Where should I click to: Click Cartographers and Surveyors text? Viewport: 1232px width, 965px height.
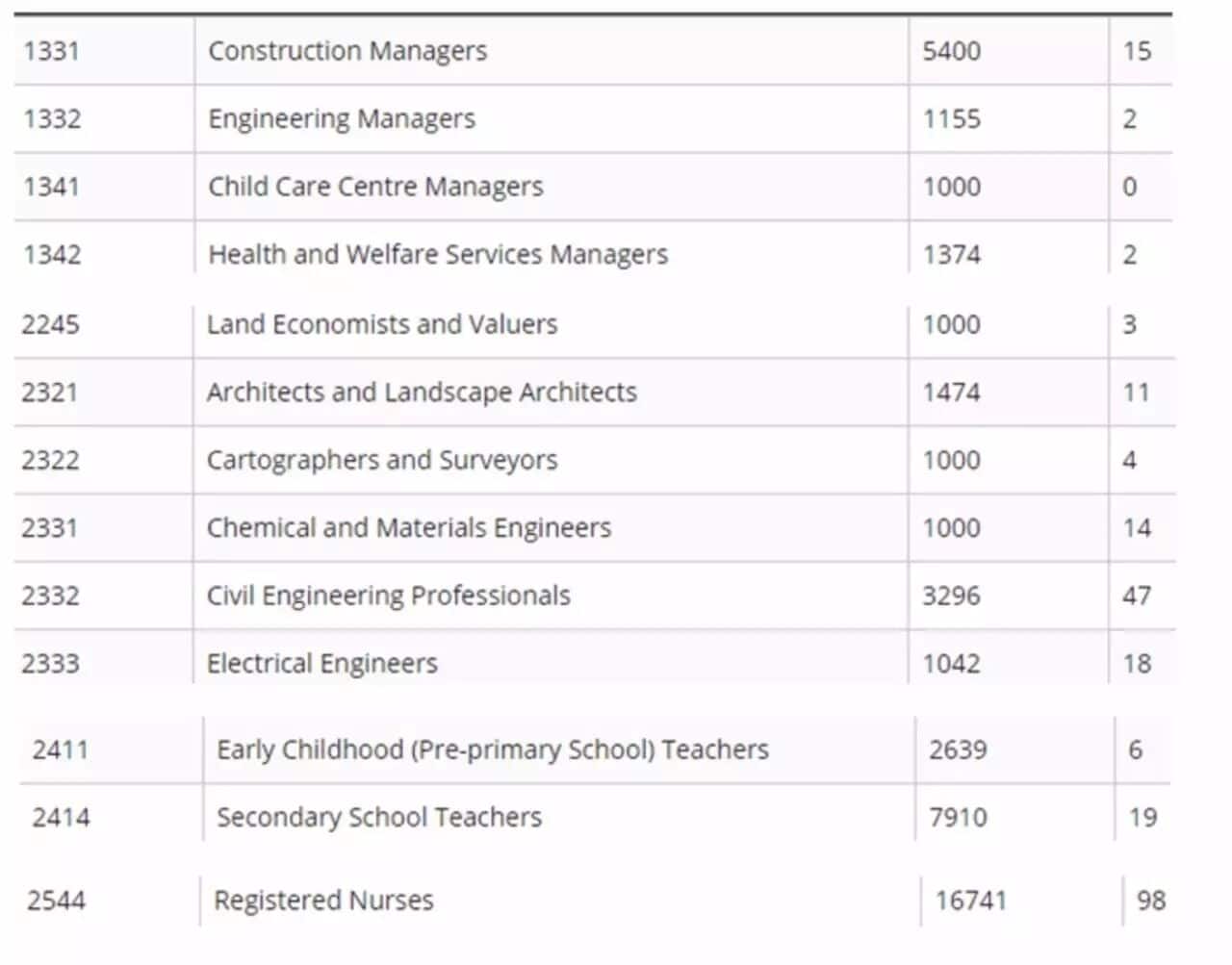pos(382,461)
